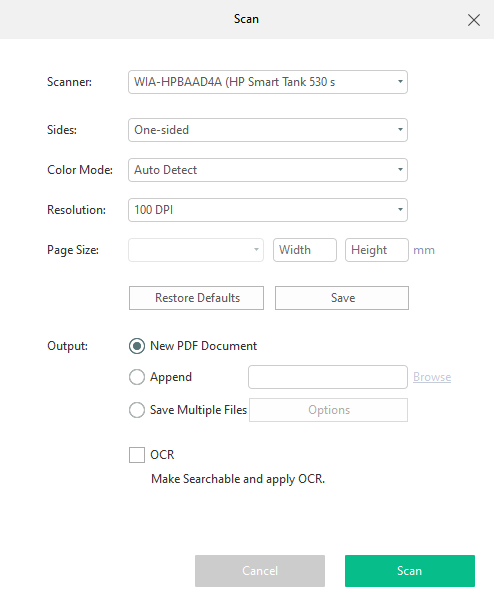Open the Scanner device dropdown
Viewport: 494px width, 597px height.
(x=268, y=82)
